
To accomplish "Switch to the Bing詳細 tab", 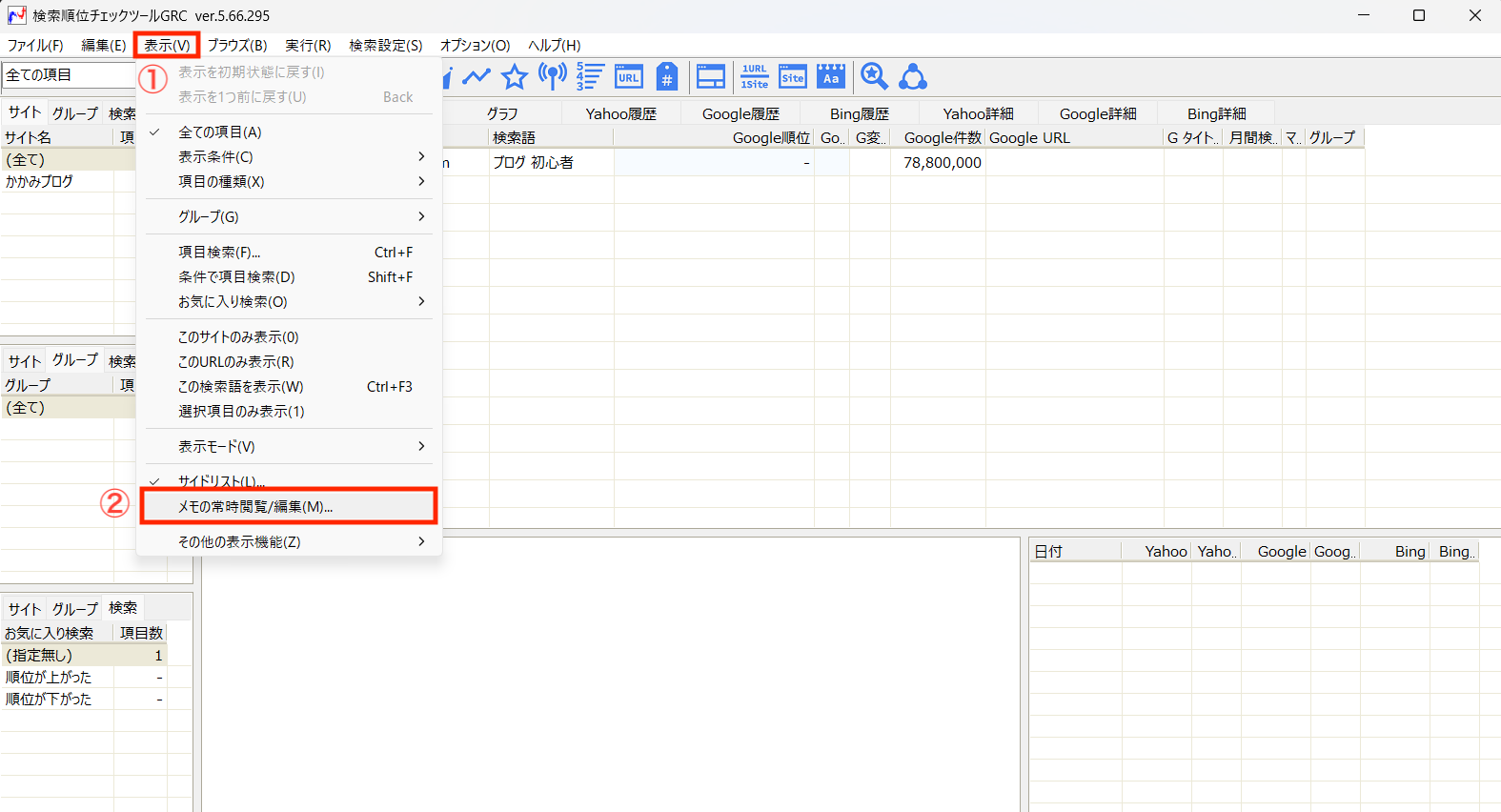I will click(x=1217, y=113).
